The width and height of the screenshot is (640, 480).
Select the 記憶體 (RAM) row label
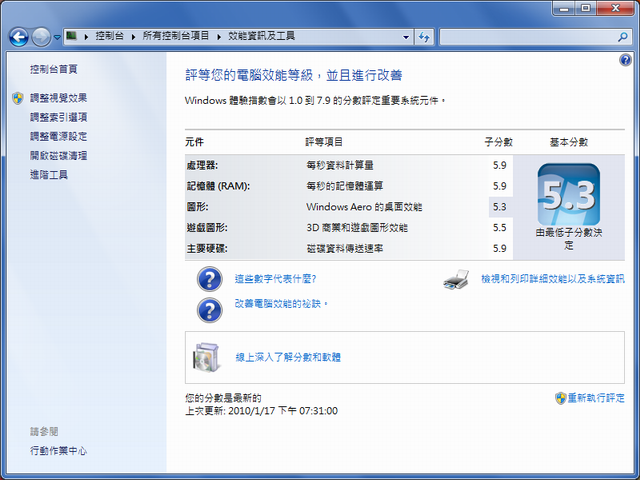(x=218, y=186)
